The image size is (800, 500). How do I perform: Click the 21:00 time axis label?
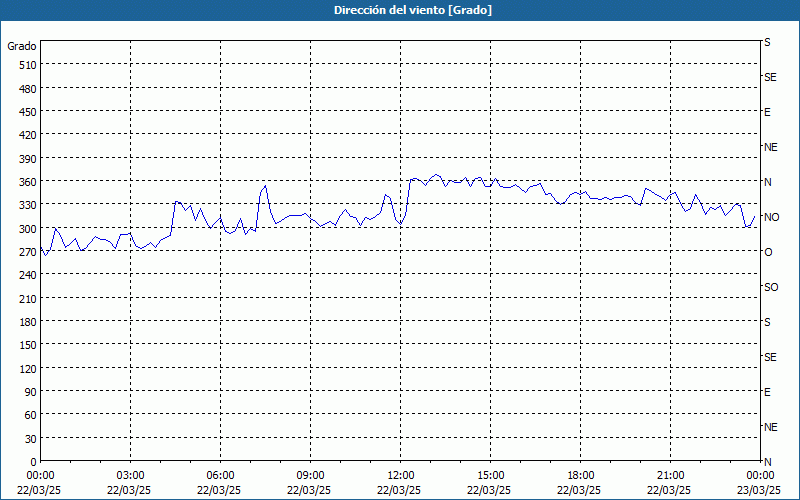[x=670, y=475]
